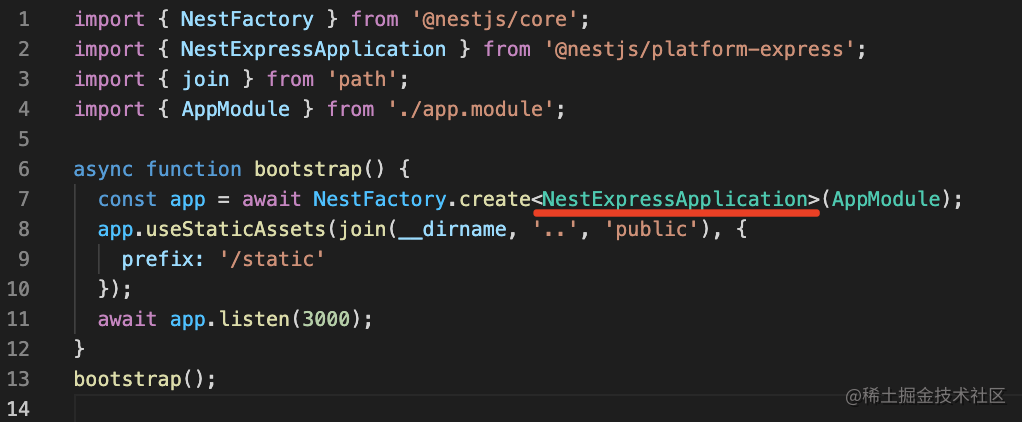
Task: Click the '/static' string value
Action: 272,259
